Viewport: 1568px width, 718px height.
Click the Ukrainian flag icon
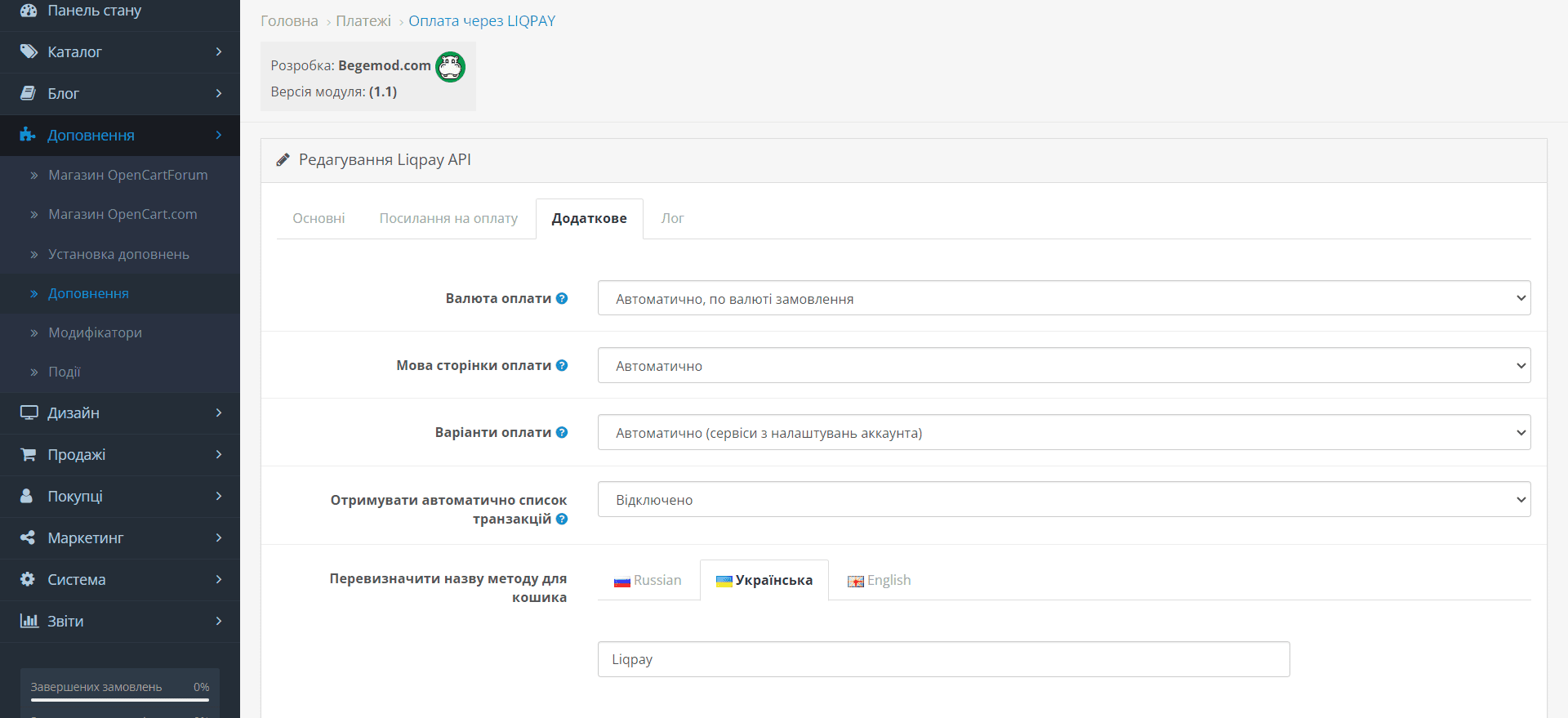pos(724,582)
